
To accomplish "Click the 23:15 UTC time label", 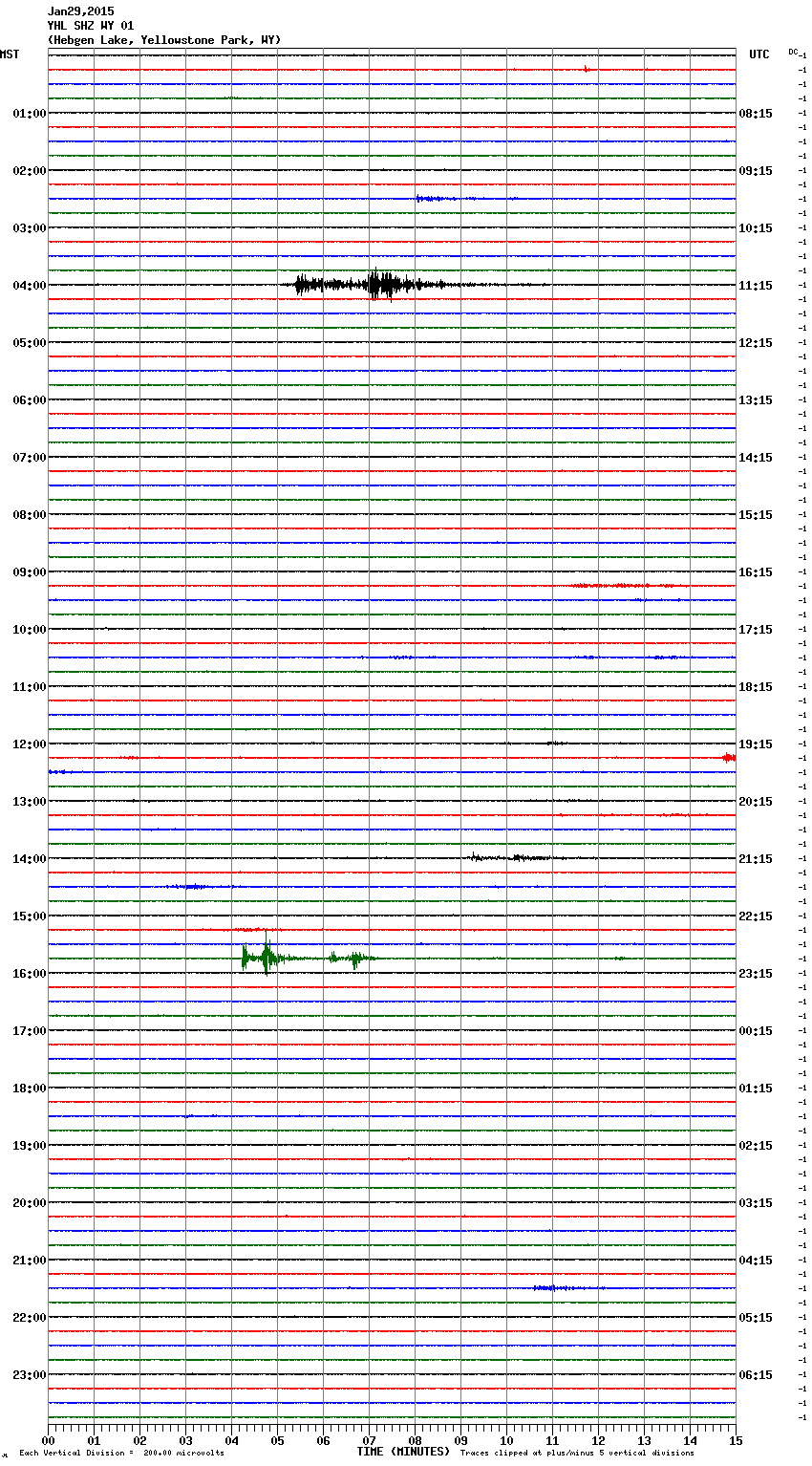I will (756, 974).
